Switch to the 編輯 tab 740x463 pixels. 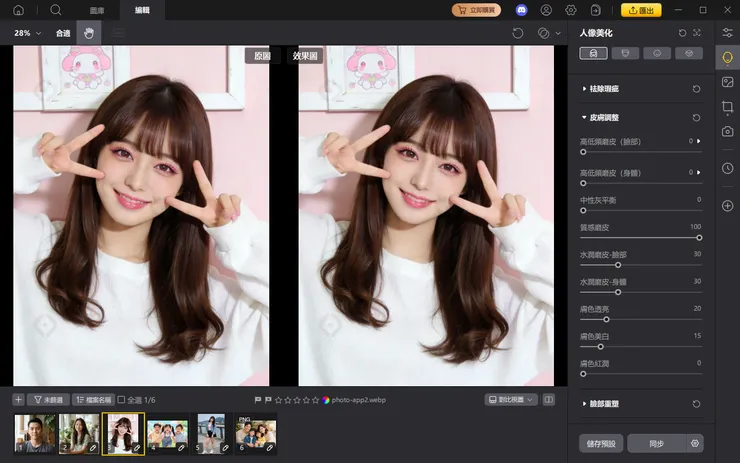142,10
